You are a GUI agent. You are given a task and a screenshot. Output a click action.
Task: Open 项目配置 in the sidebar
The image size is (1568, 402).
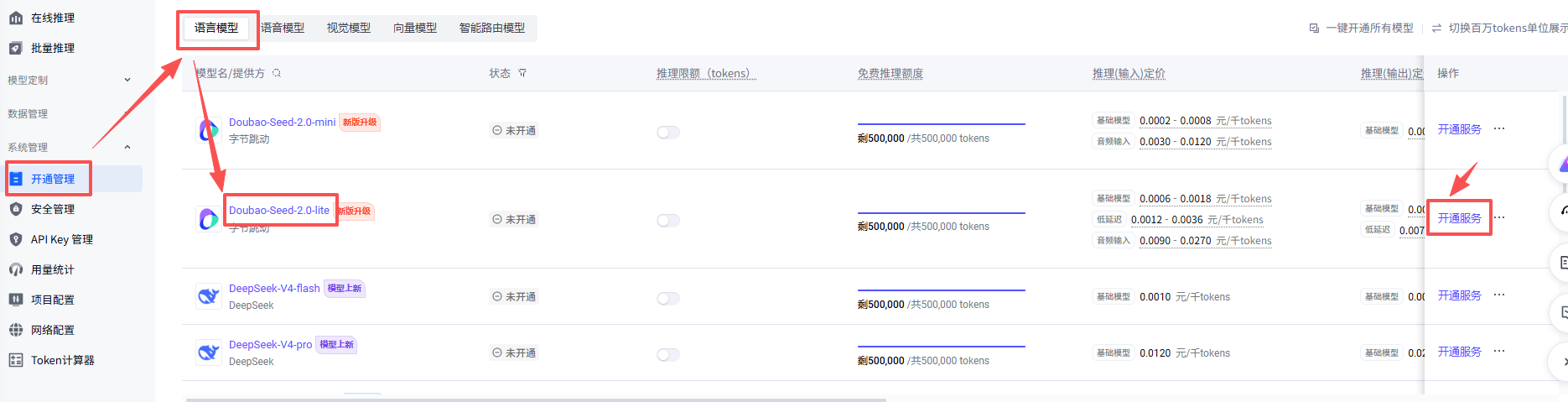(x=52, y=300)
